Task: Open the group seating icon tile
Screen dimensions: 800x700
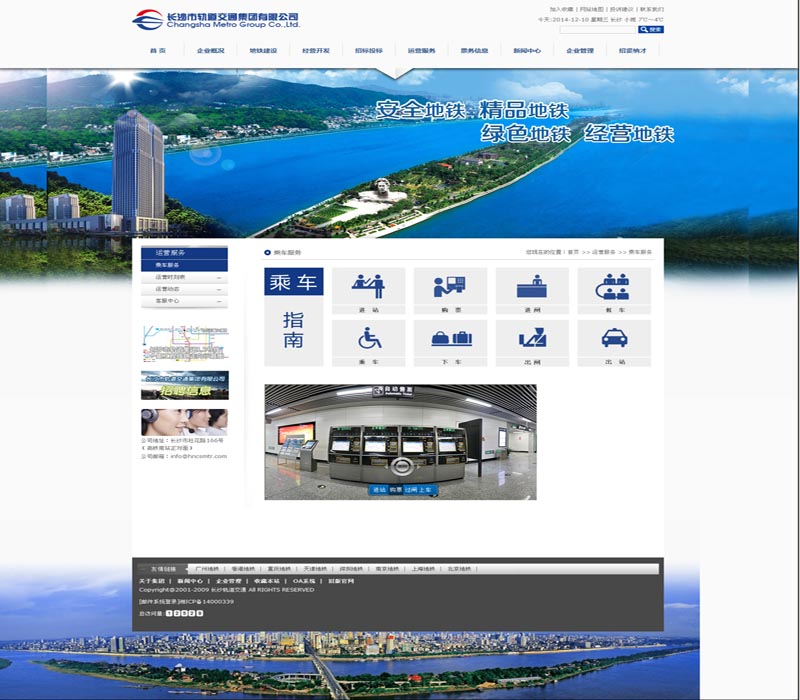Action: click(x=613, y=287)
